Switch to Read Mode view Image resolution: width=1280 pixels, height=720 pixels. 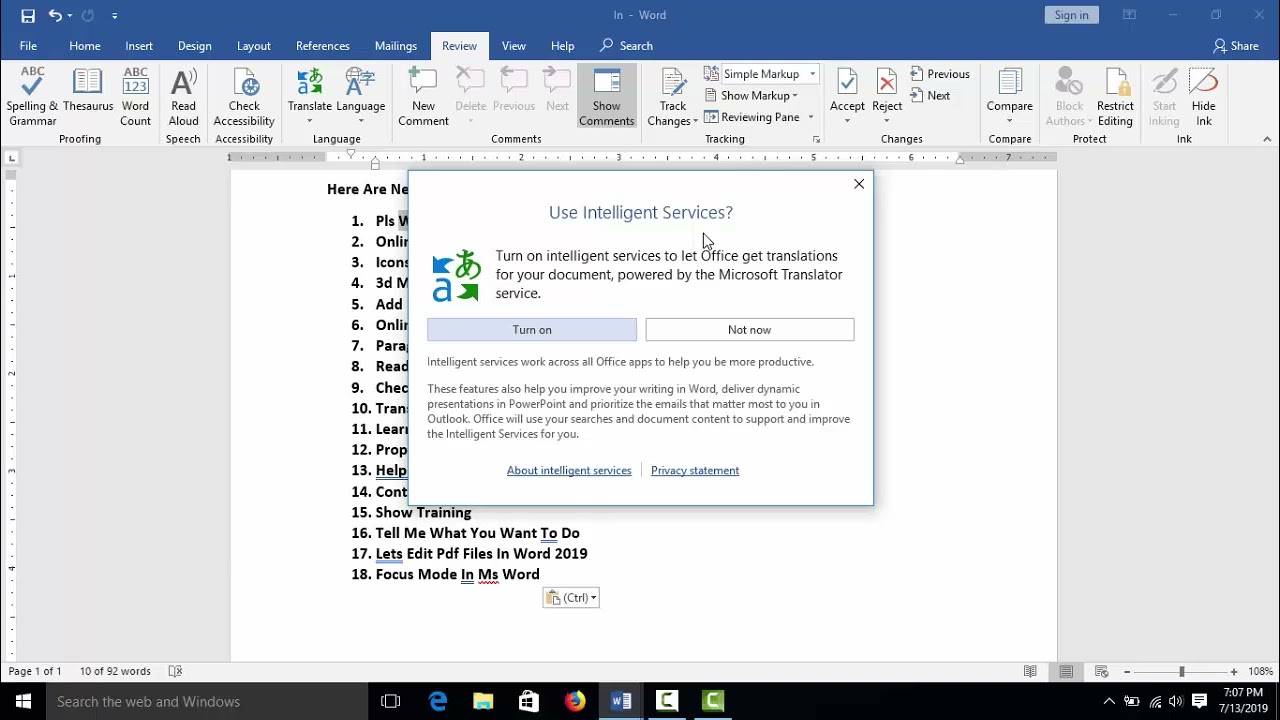click(x=1030, y=672)
